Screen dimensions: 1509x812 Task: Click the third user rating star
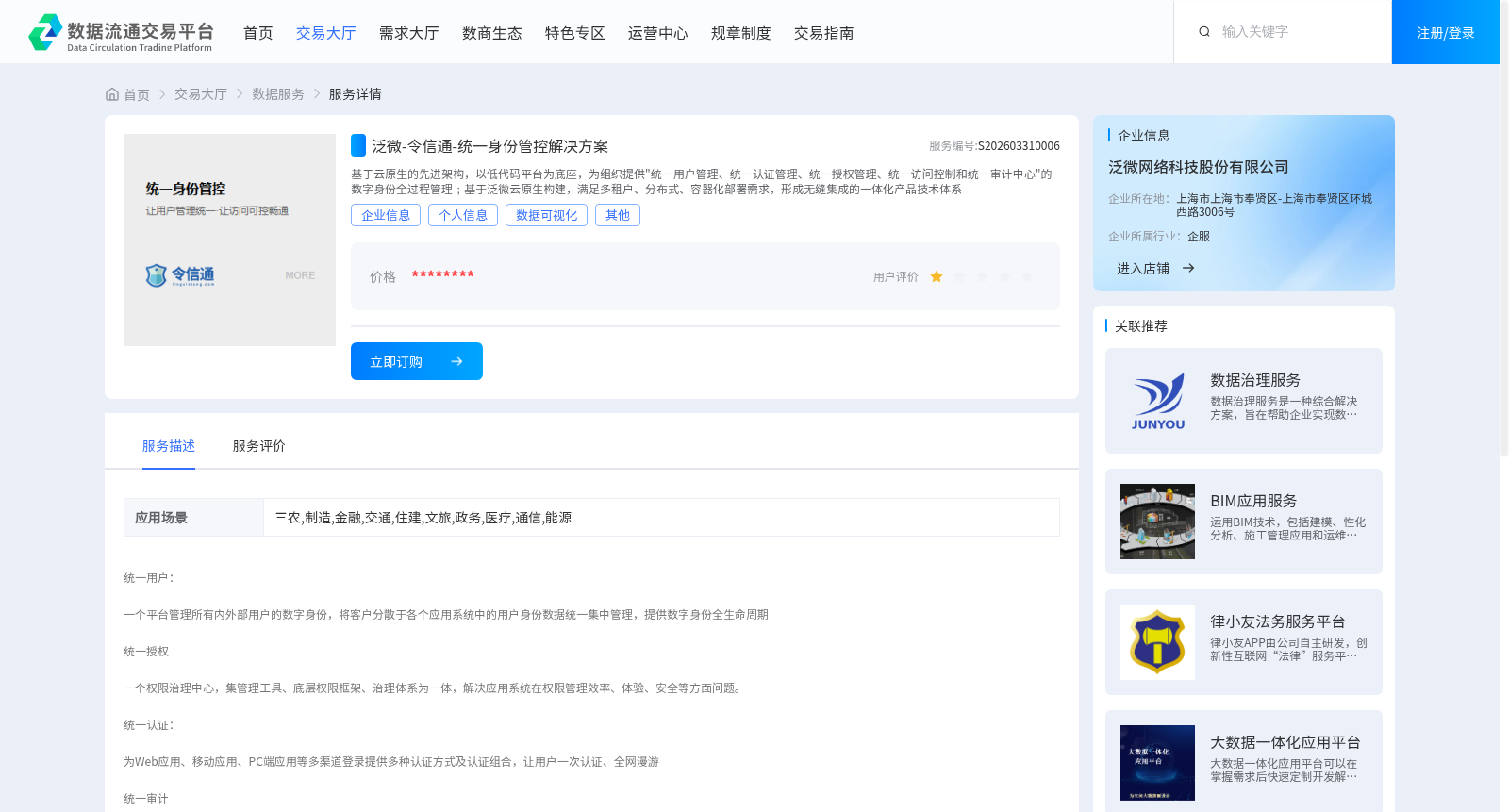pyautogui.click(x=982, y=276)
